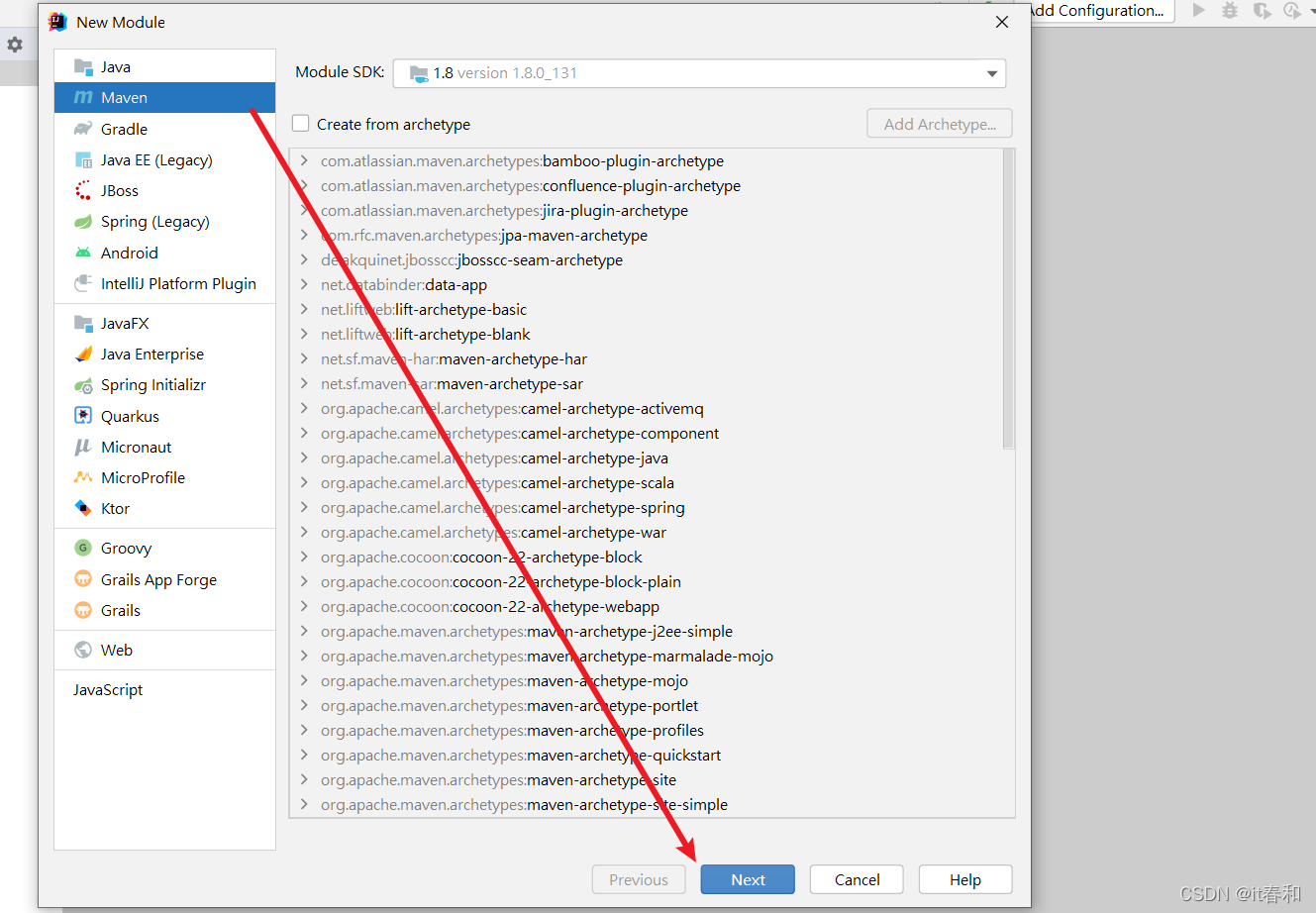Click the archetype list scrollbar

(1008, 298)
